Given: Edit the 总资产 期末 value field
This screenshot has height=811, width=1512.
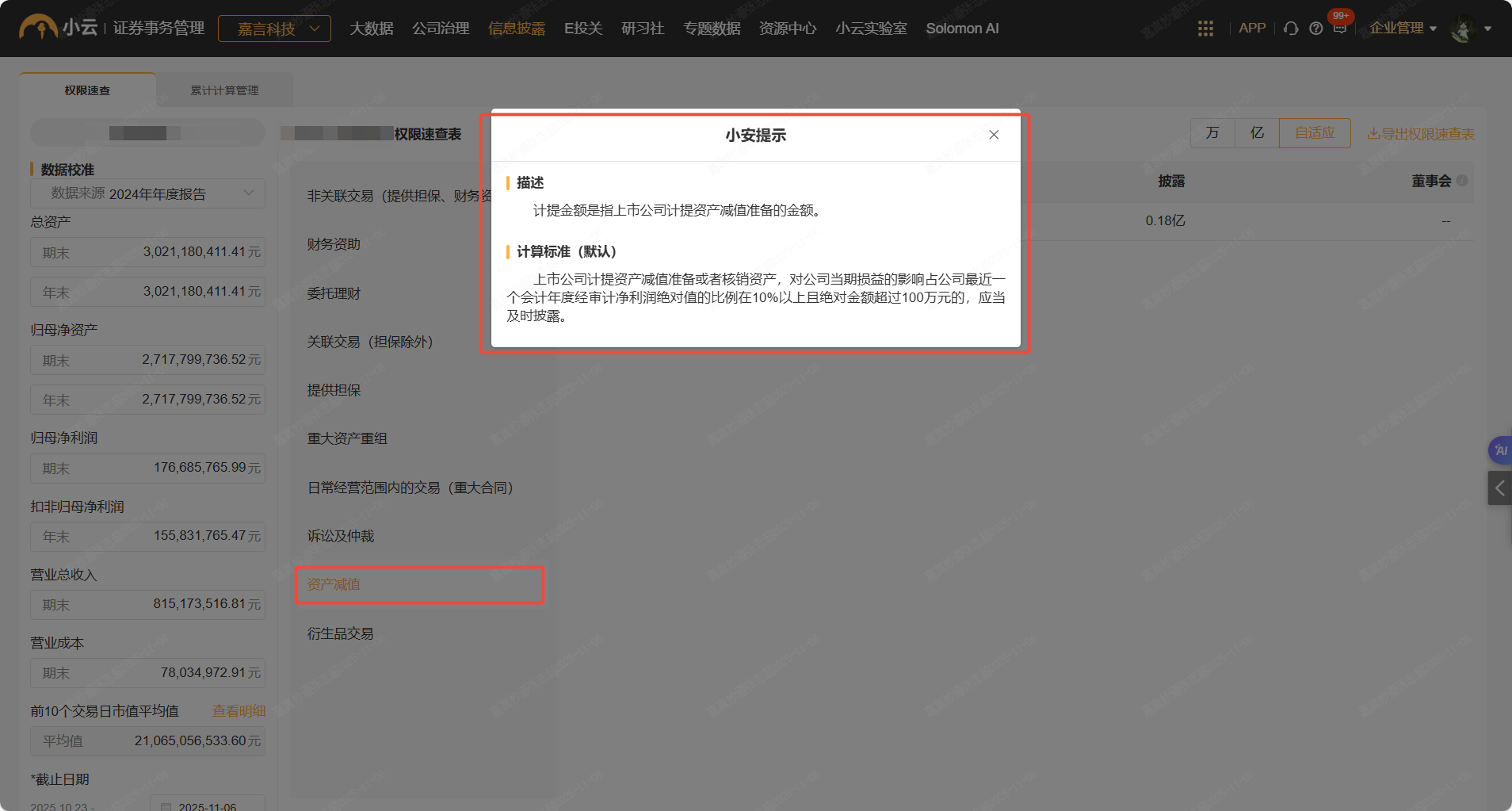Looking at the screenshot, I should (x=148, y=252).
